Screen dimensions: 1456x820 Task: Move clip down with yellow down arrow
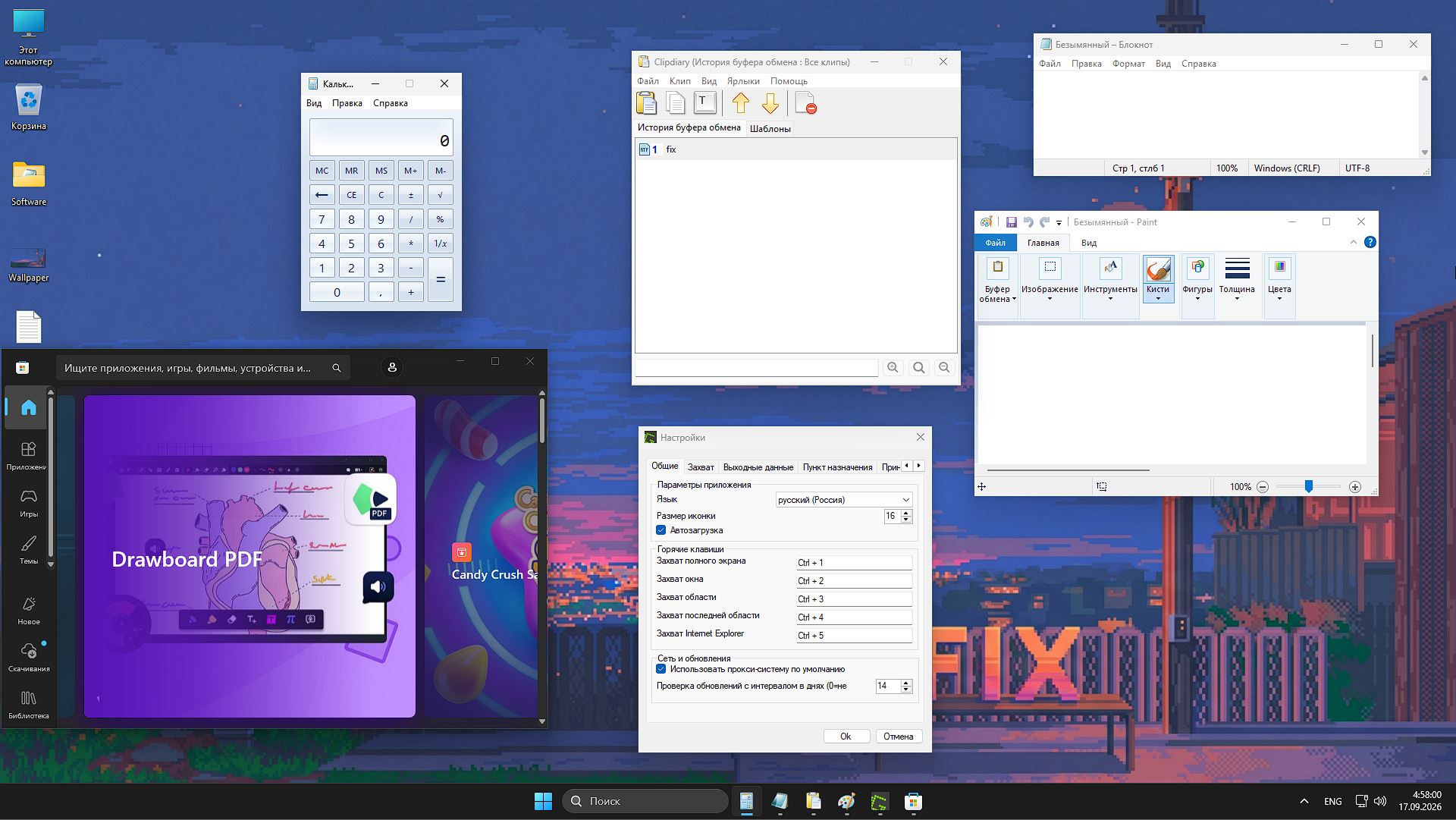pyautogui.click(x=770, y=102)
